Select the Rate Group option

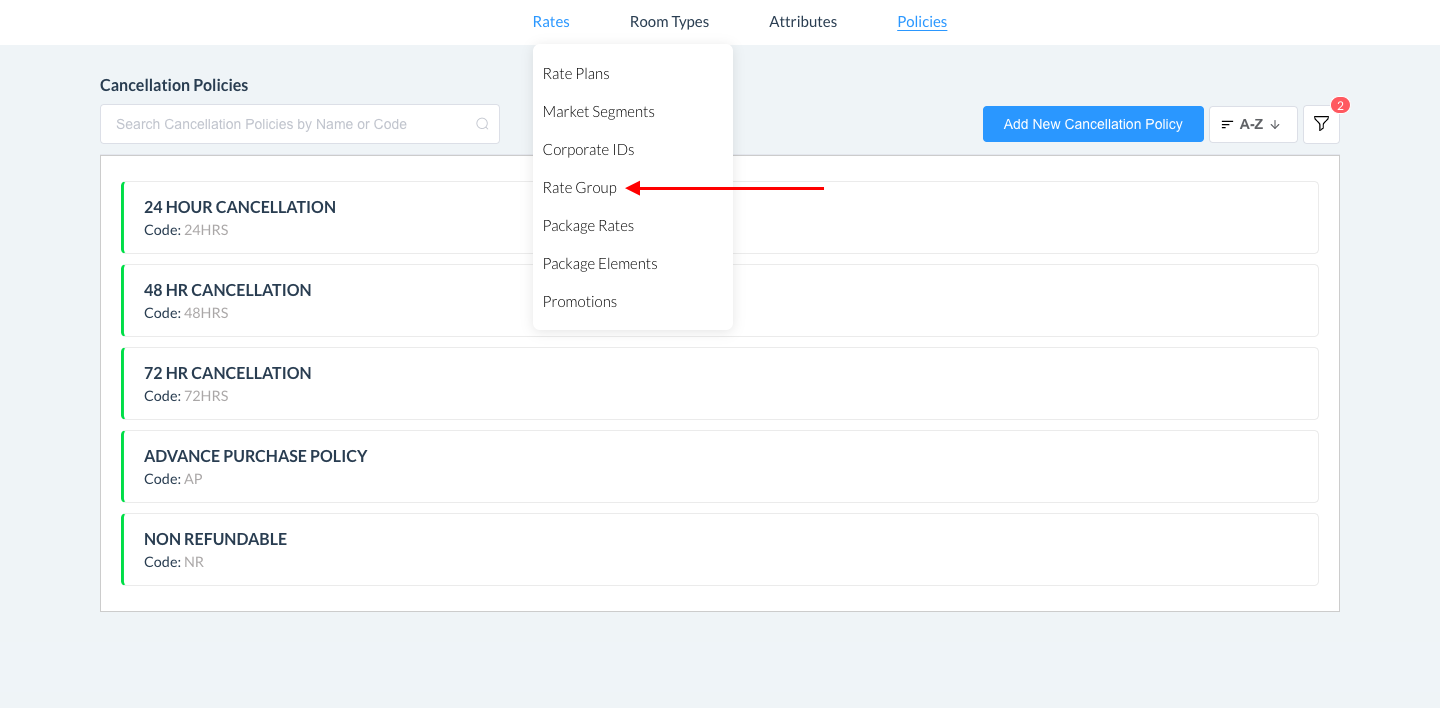[579, 188]
